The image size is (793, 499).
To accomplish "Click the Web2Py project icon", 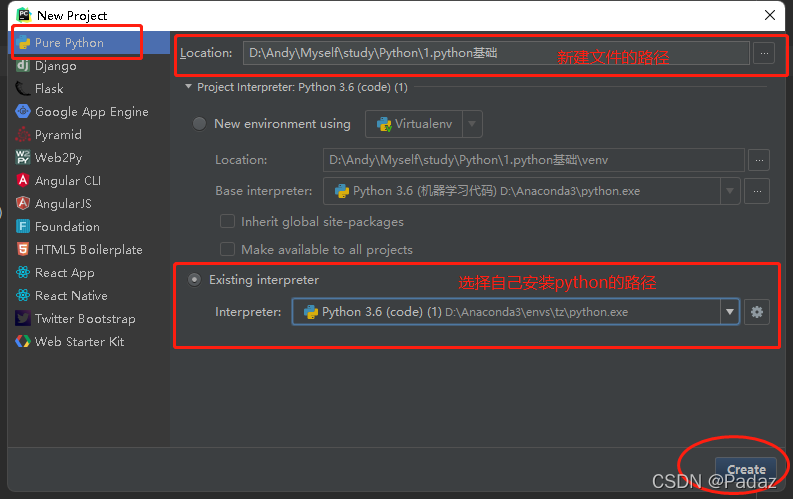I will pyautogui.click(x=23, y=157).
